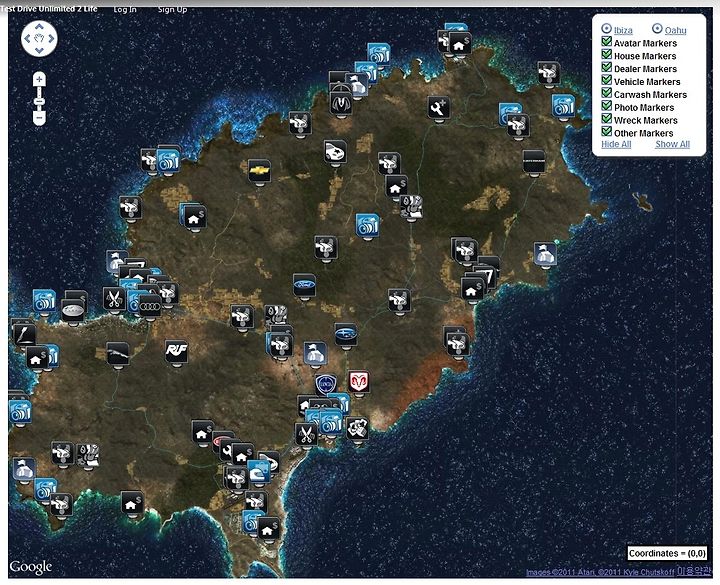Click the house marker on the north tip
This screenshot has width=720, height=585.
click(460, 44)
